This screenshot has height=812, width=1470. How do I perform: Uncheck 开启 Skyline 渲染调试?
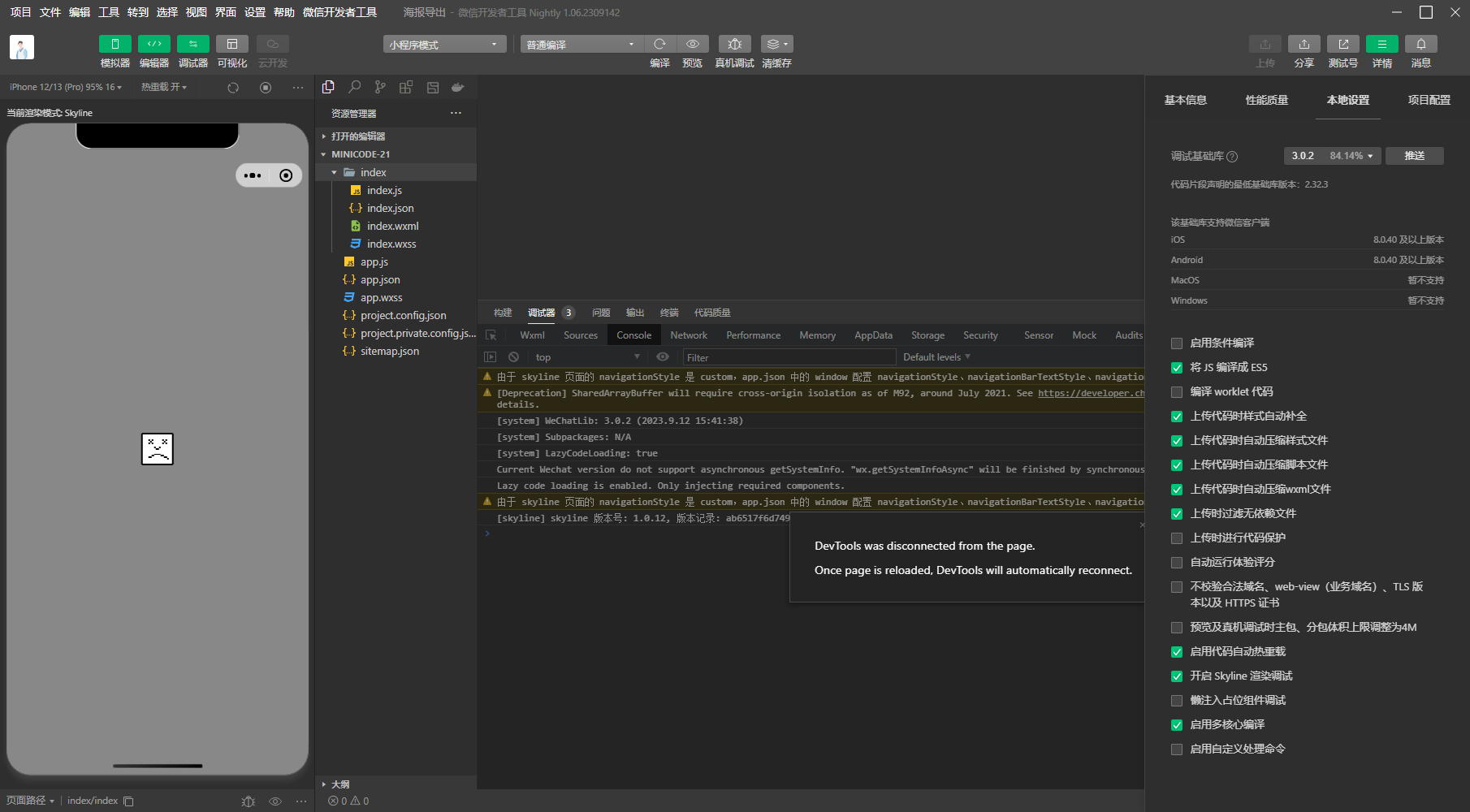(x=1177, y=676)
